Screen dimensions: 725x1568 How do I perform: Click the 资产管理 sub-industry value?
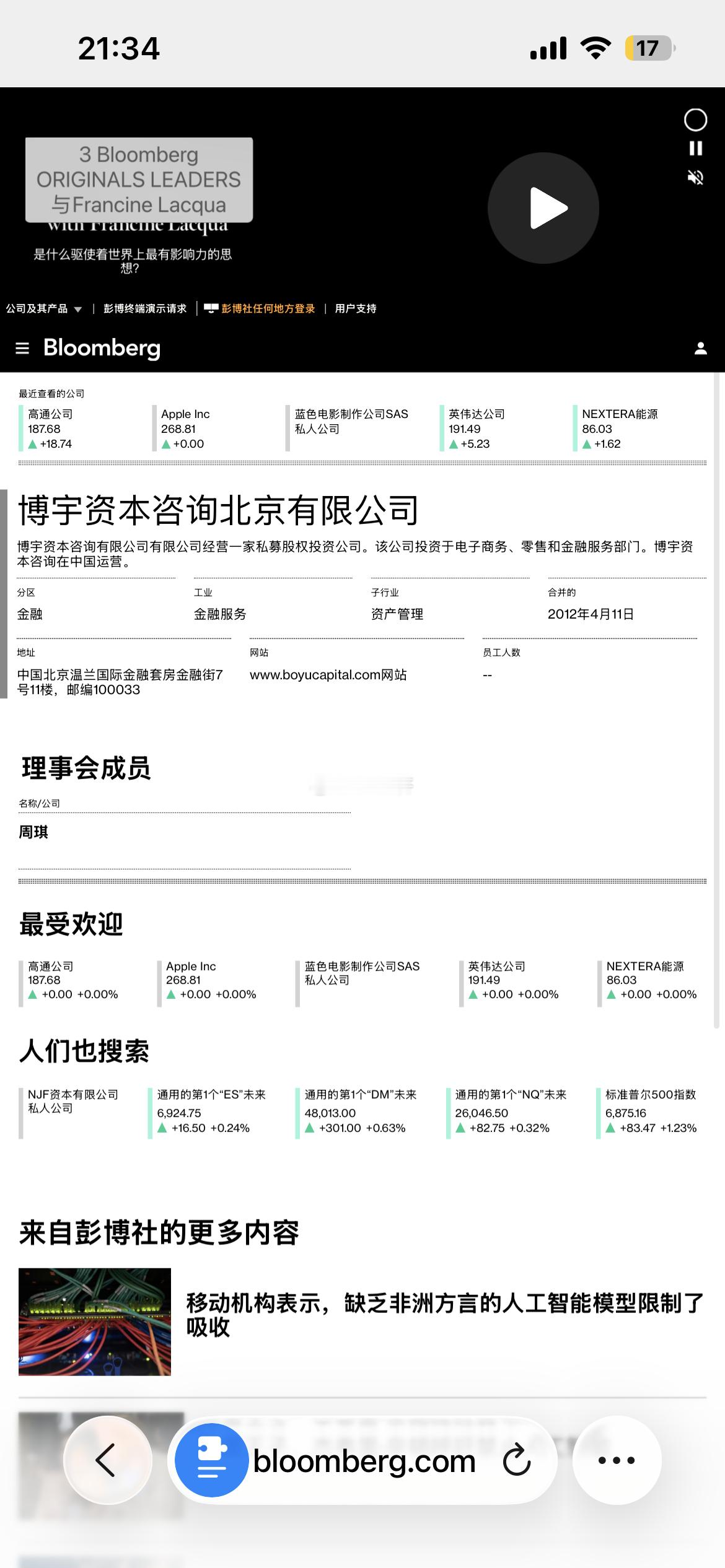click(397, 614)
